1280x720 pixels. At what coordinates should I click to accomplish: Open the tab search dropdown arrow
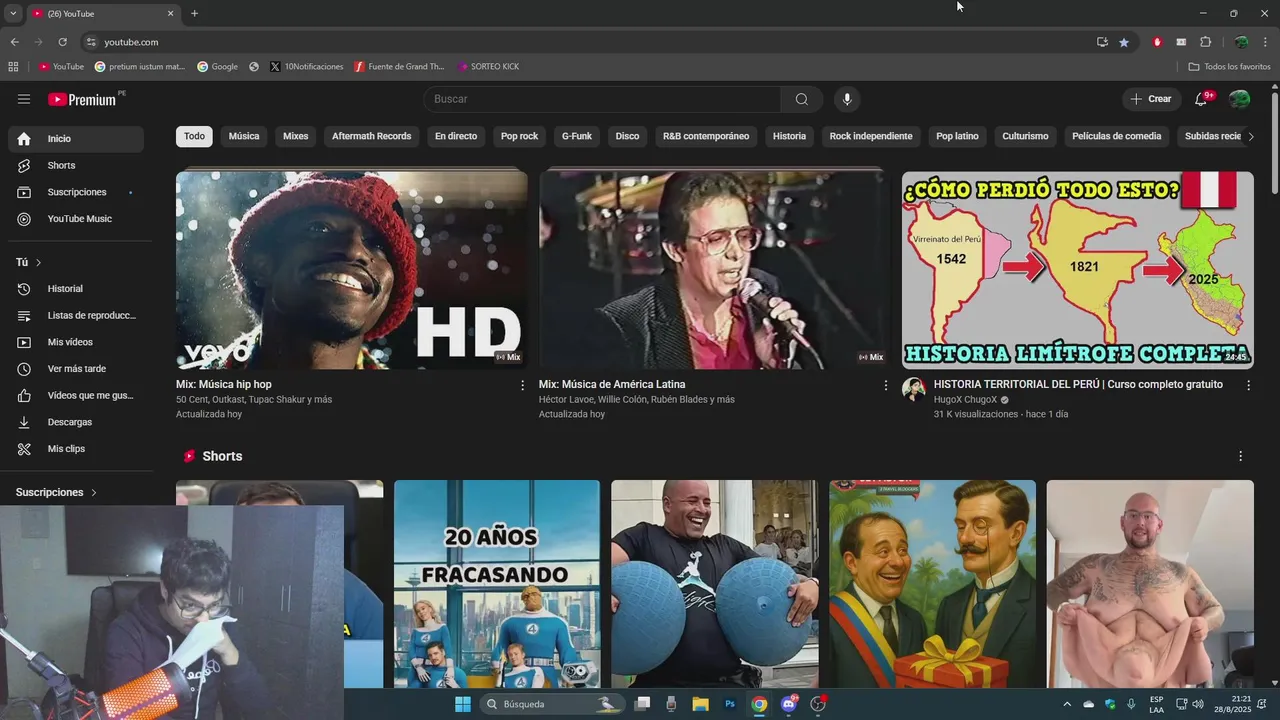13,13
